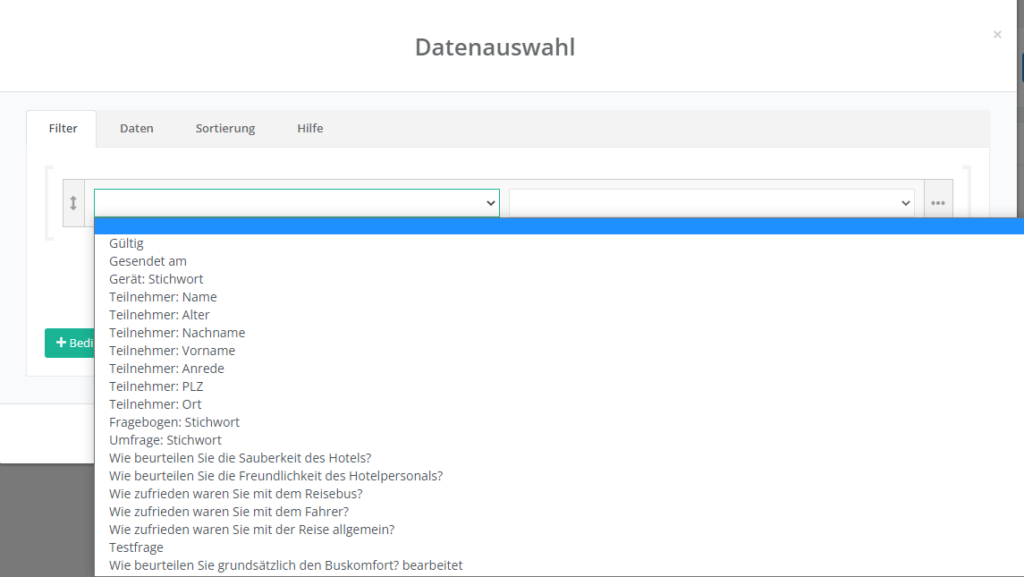Select Gesendet am option
Image resolution: width=1024 pixels, height=577 pixels.
point(148,261)
